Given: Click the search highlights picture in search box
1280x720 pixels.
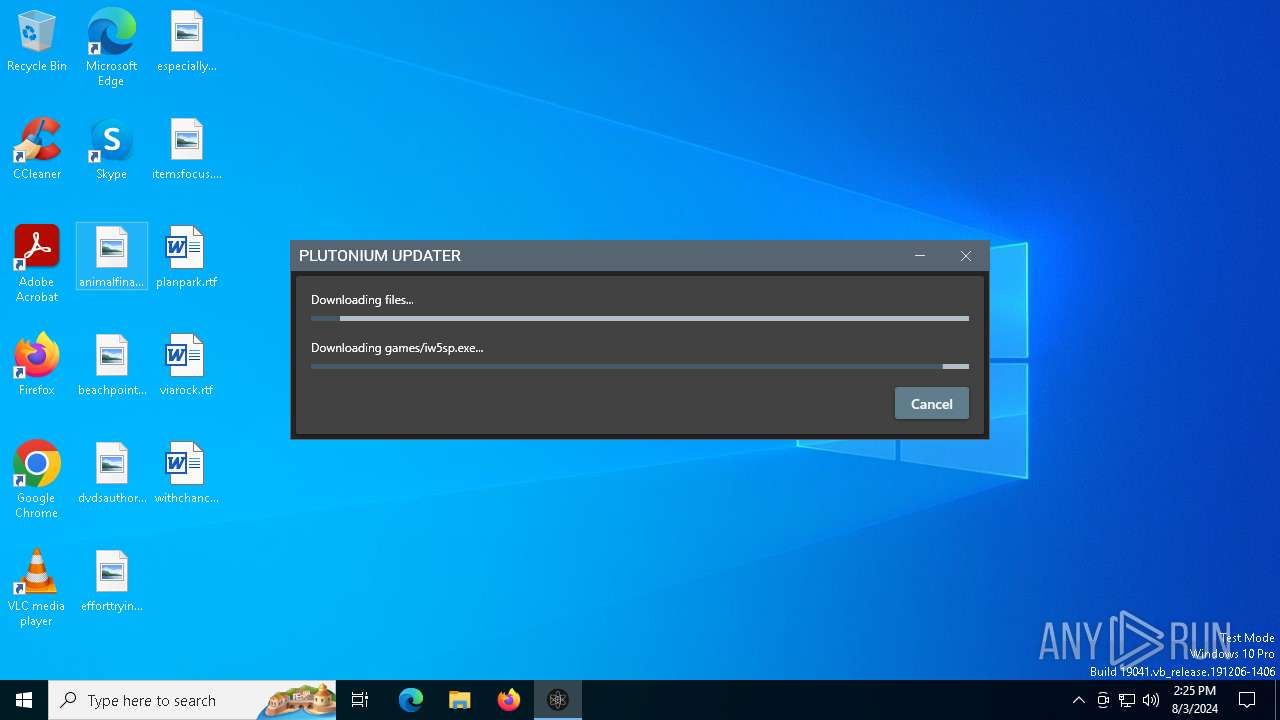Looking at the screenshot, I should coord(297,700).
